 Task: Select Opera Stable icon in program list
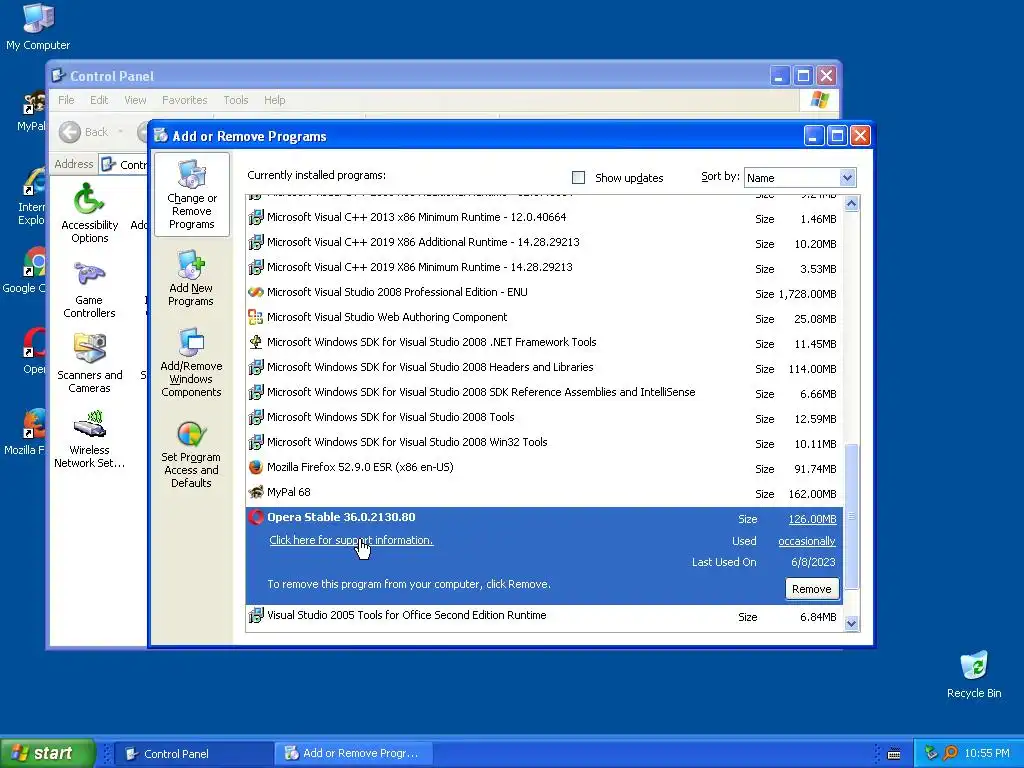[256, 517]
